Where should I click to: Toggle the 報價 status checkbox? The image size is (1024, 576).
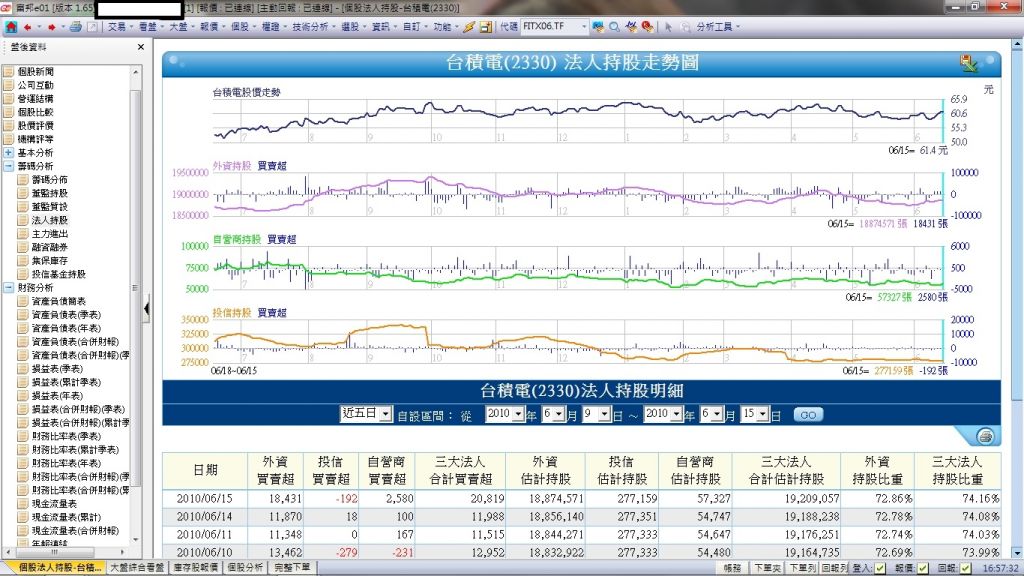click(x=923, y=568)
